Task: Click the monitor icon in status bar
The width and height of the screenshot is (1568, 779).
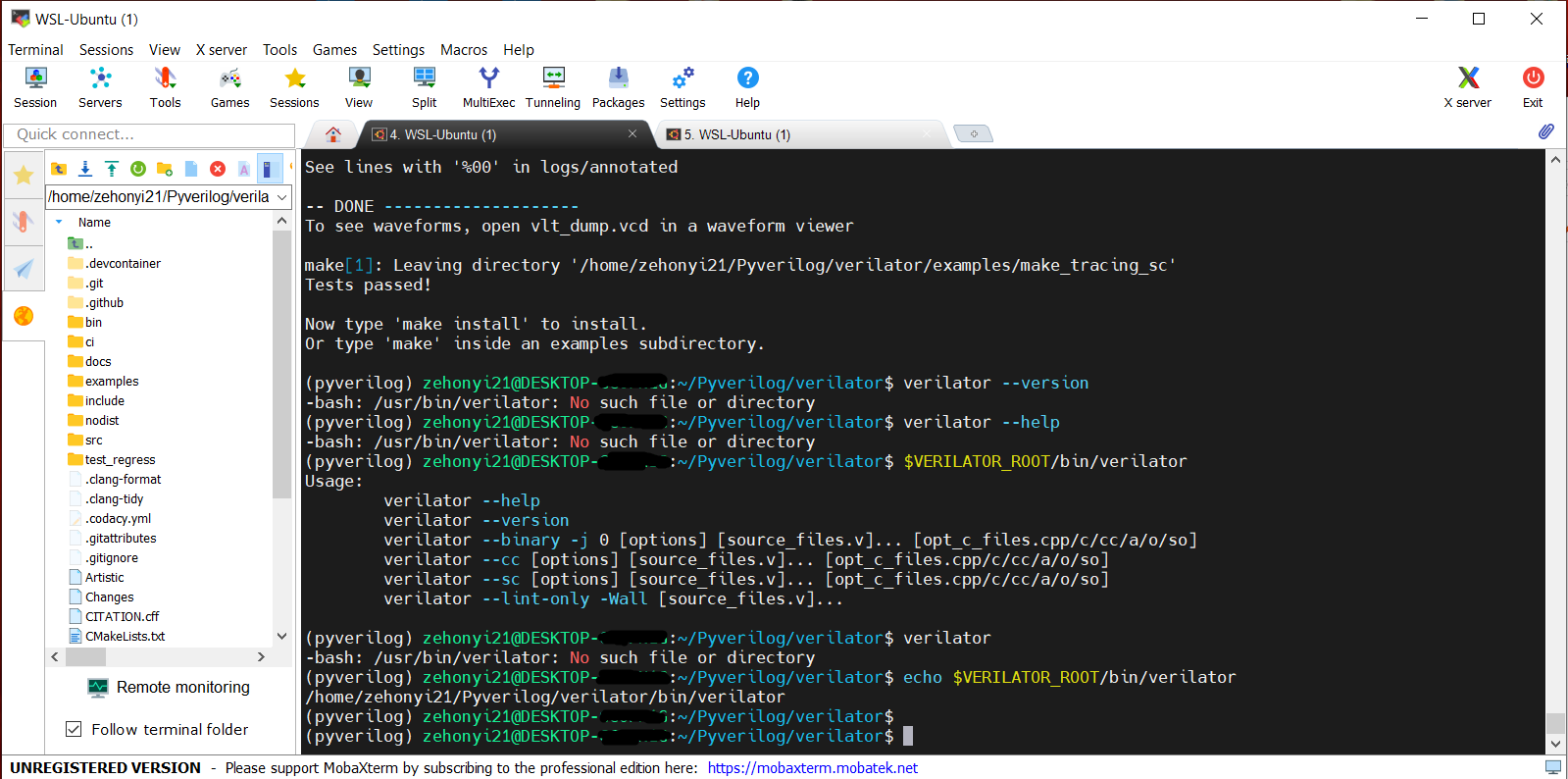Action: 1552,767
